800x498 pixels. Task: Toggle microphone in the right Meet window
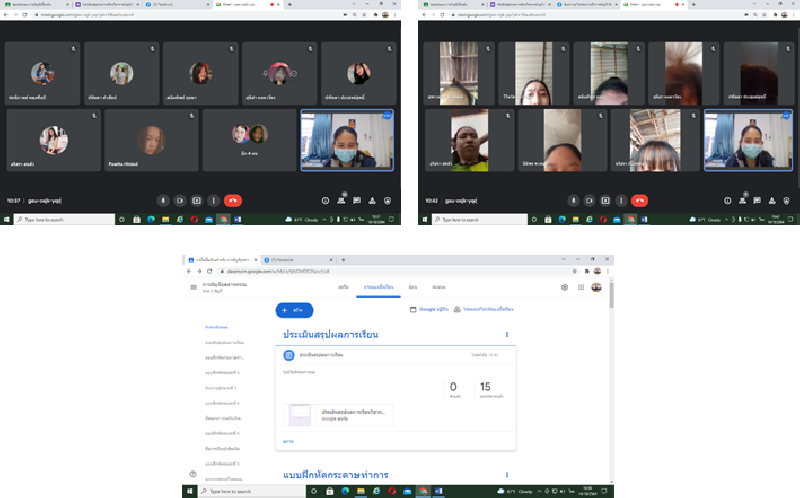pos(573,200)
